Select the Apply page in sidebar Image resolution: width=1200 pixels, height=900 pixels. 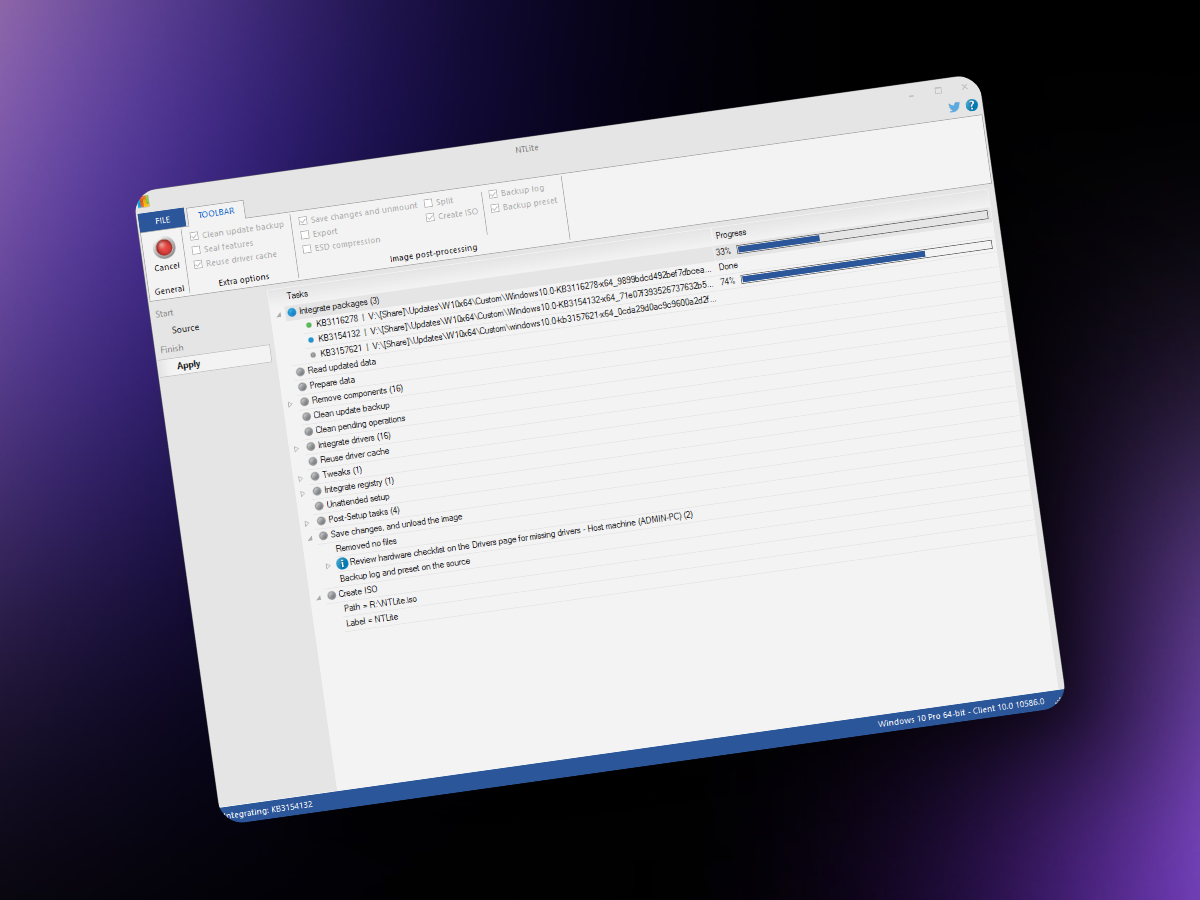(189, 365)
